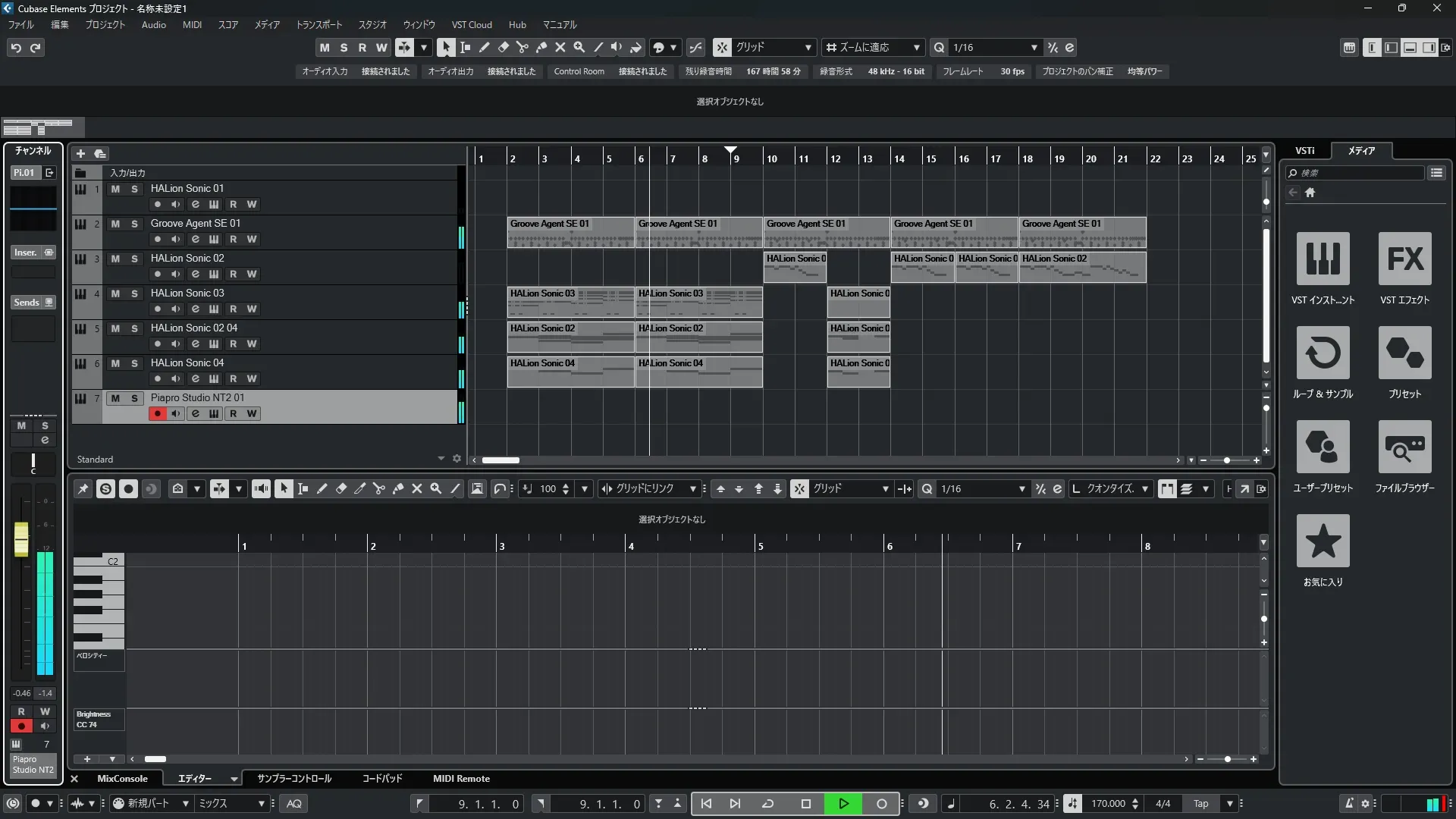Select the Zoom magnifier tool in top toolbar

(579, 47)
